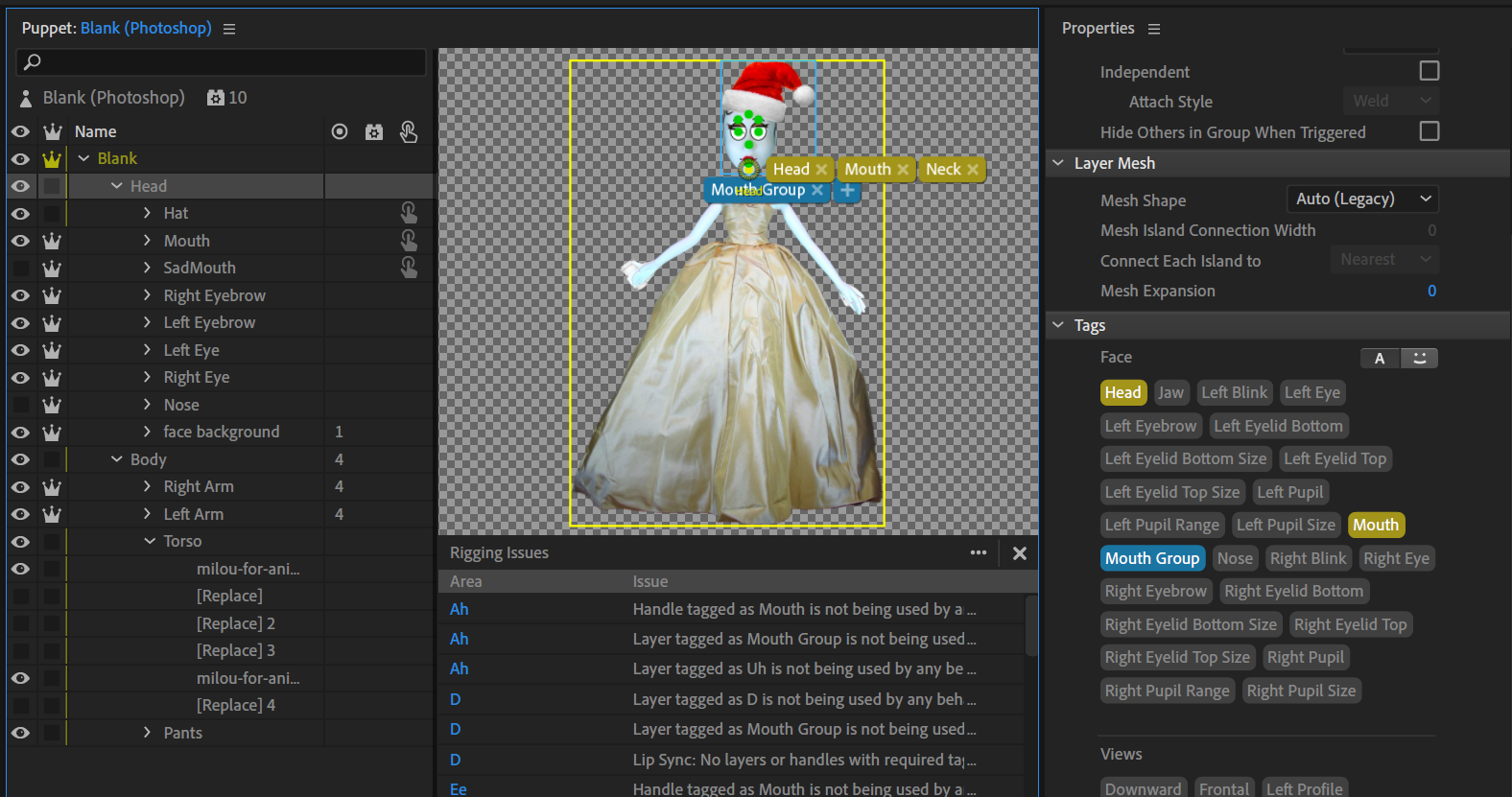Image resolution: width=1512 pixels, height=797 pixels.
Task: Click the Mesh Expansion value
Action: click(1430, 291)
